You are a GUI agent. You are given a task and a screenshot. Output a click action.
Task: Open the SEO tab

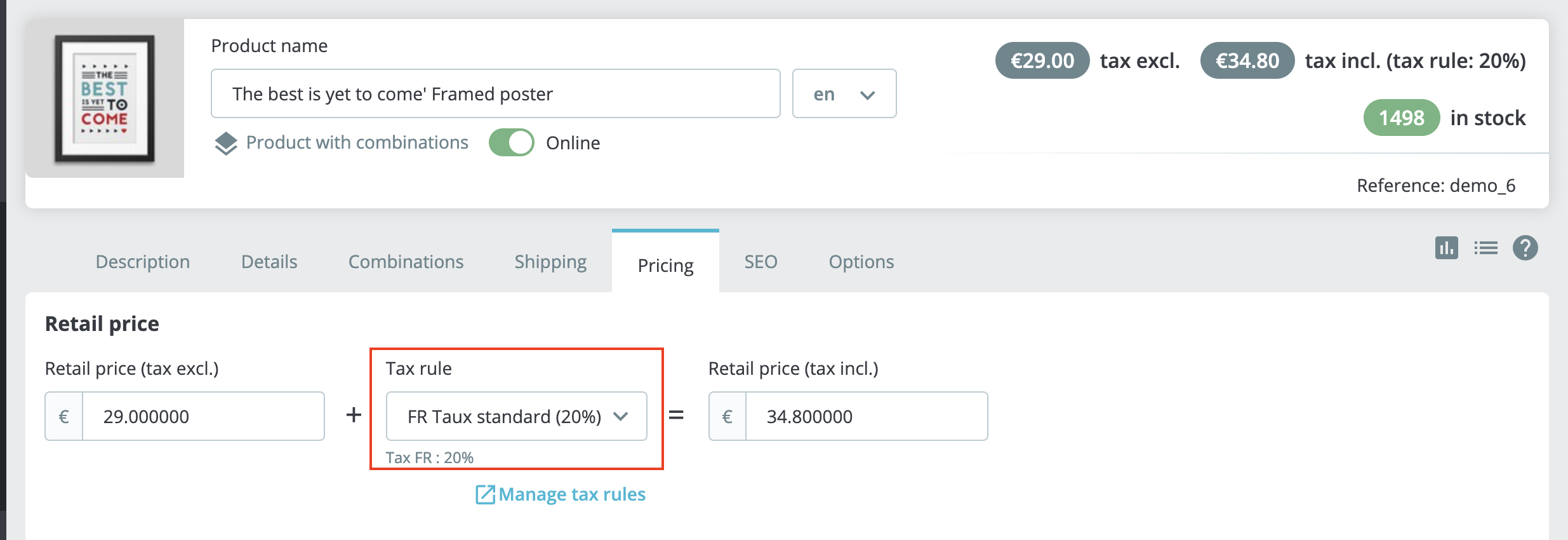coord(761,261)
